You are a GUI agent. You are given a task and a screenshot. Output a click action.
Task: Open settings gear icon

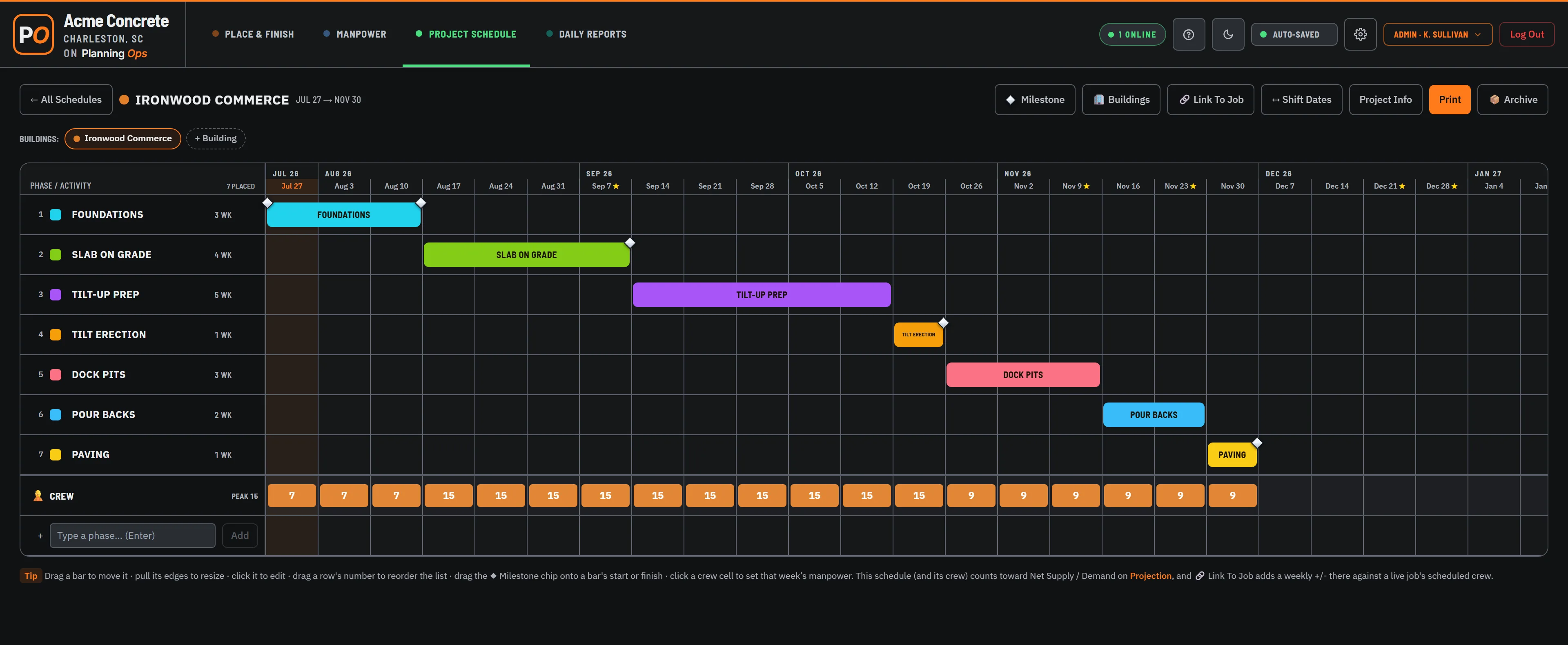[1360, 35]
